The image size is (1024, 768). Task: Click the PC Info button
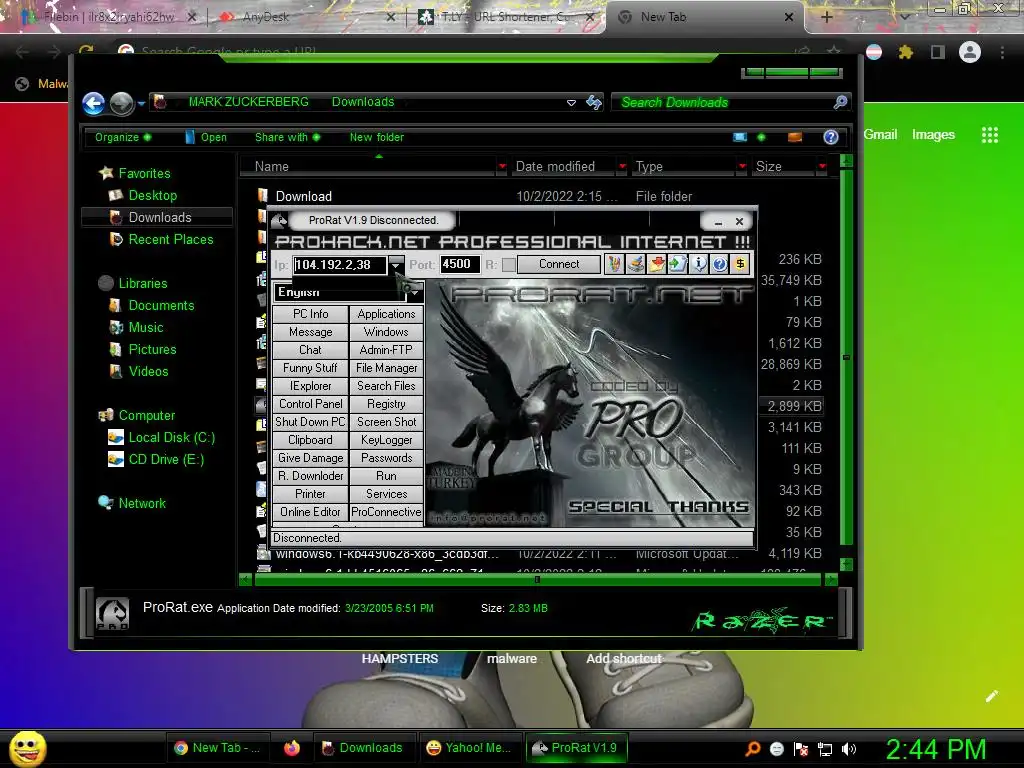click(x=310, y=314)
